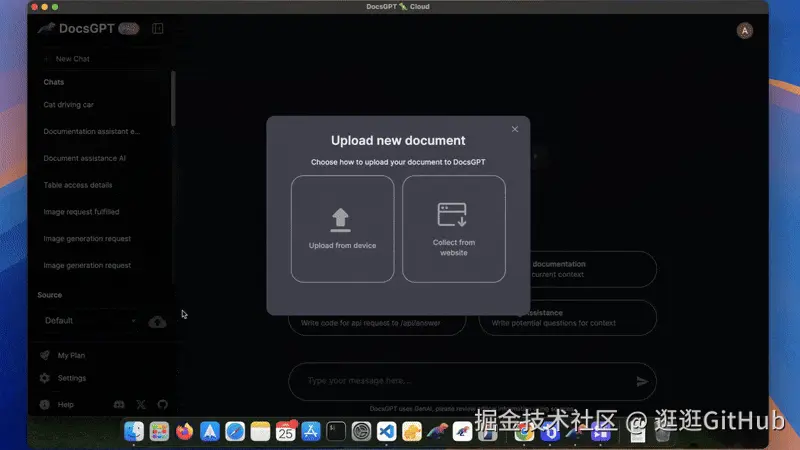Open Visual Studio Code from the dock
Image resolution: width=800 pixels, height=450 pixels.
[x=386, y=432]
